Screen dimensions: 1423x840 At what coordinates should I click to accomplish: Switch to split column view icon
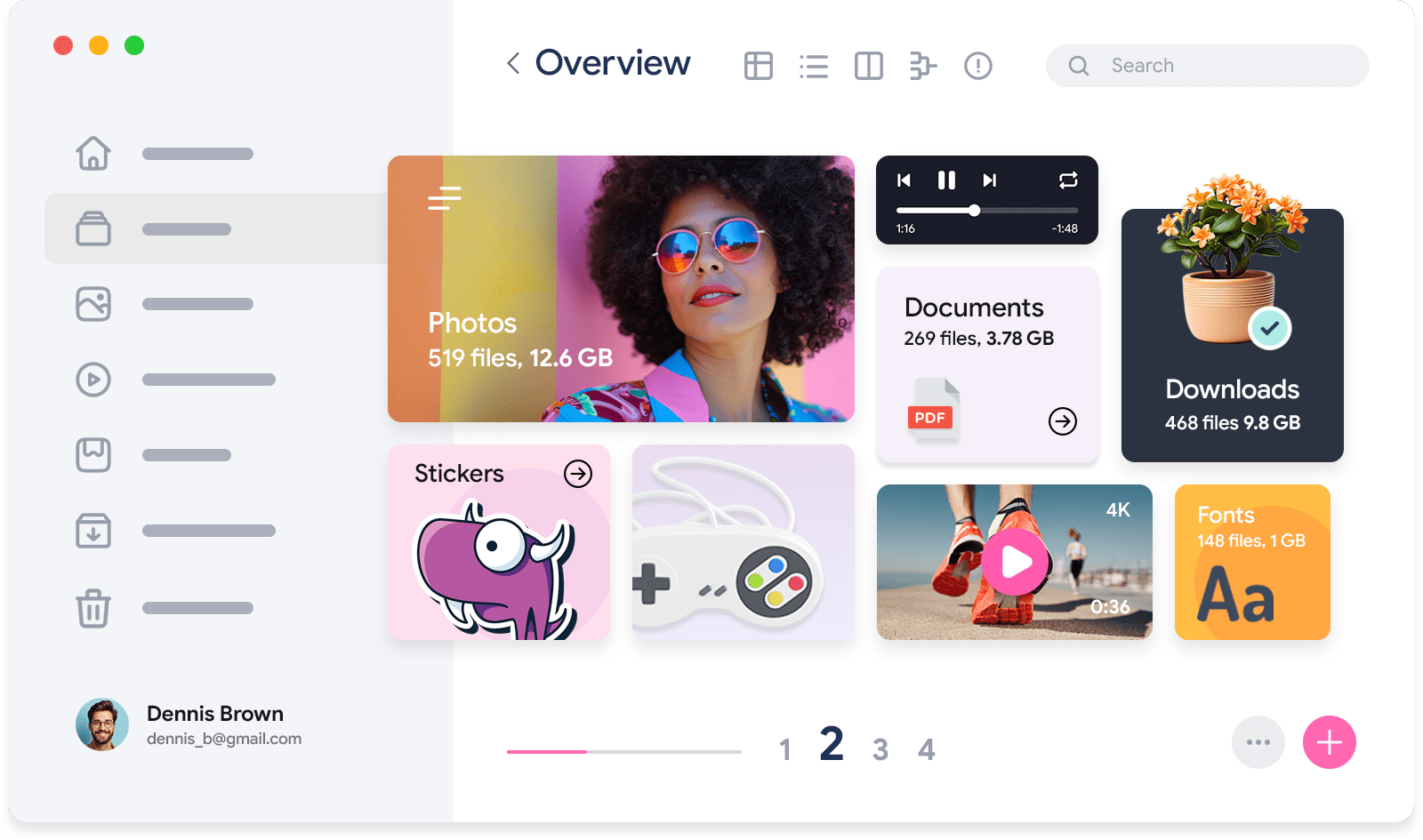coord(868,66)
